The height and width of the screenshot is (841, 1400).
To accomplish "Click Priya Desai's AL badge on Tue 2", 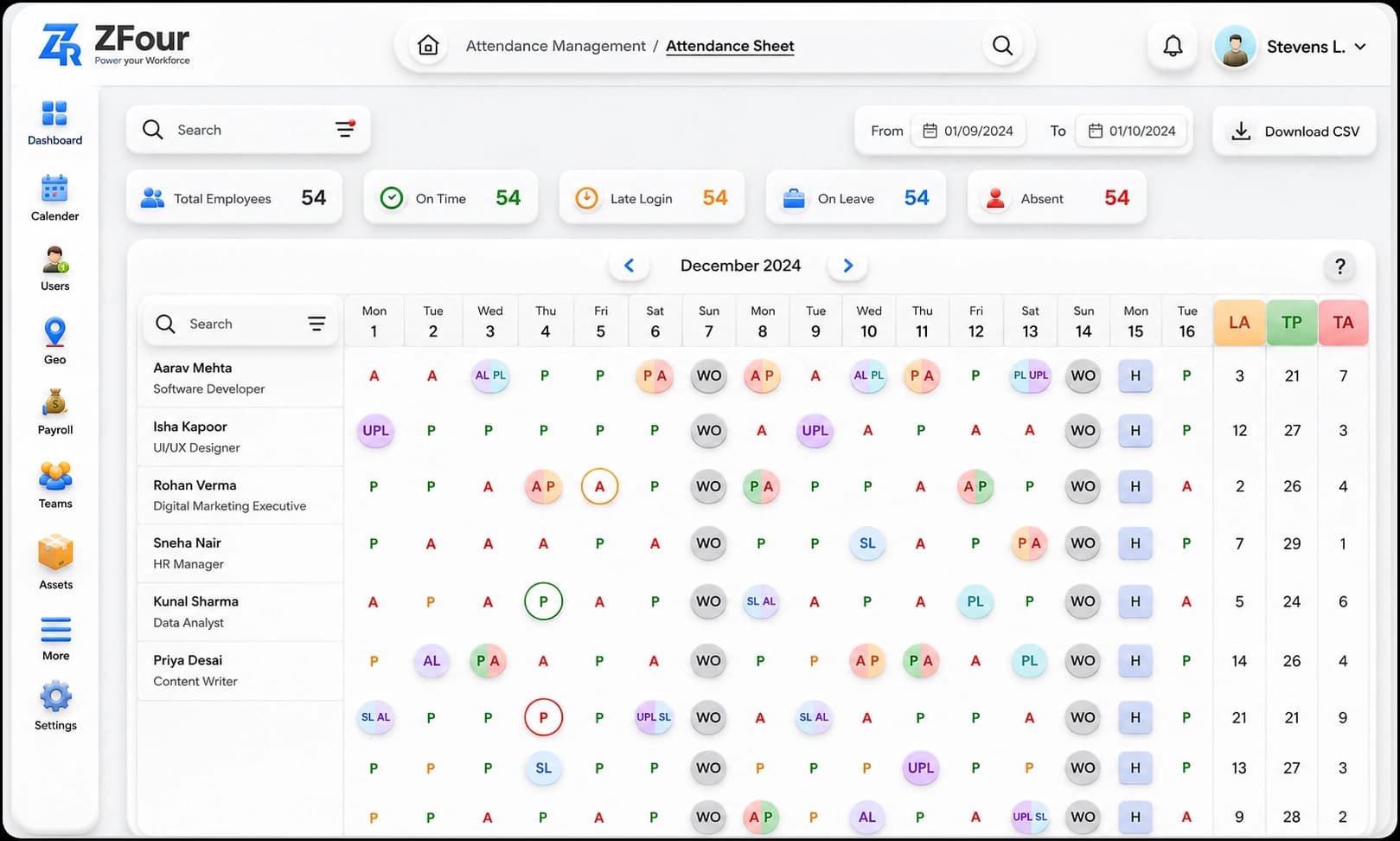I will tap(432, 661).
